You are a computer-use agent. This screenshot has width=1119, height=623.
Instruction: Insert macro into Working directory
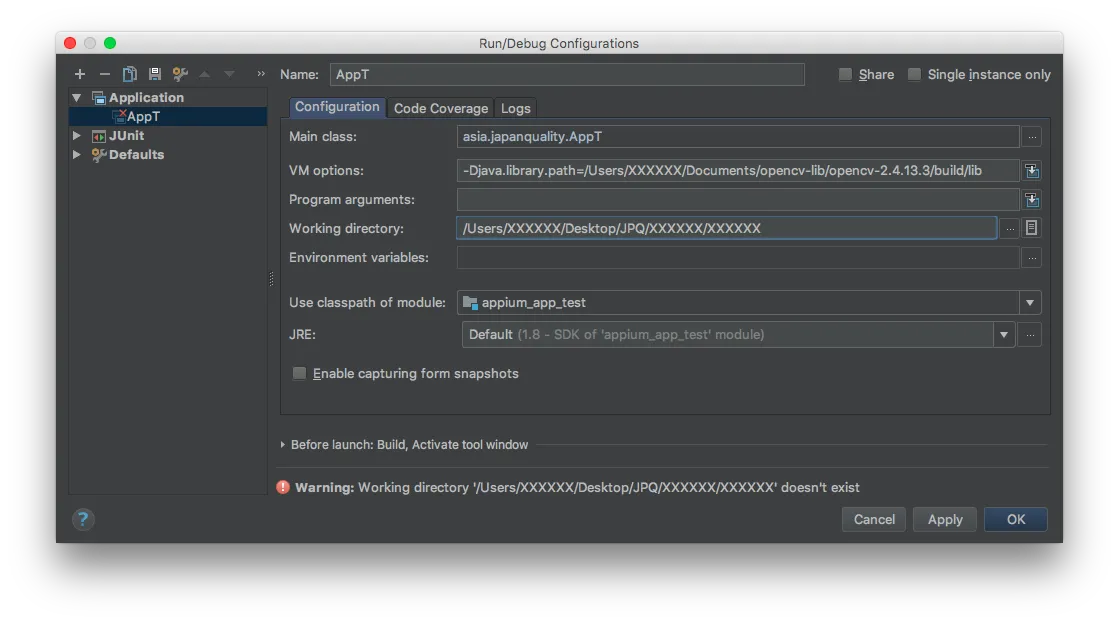(x=1031, y=228)
